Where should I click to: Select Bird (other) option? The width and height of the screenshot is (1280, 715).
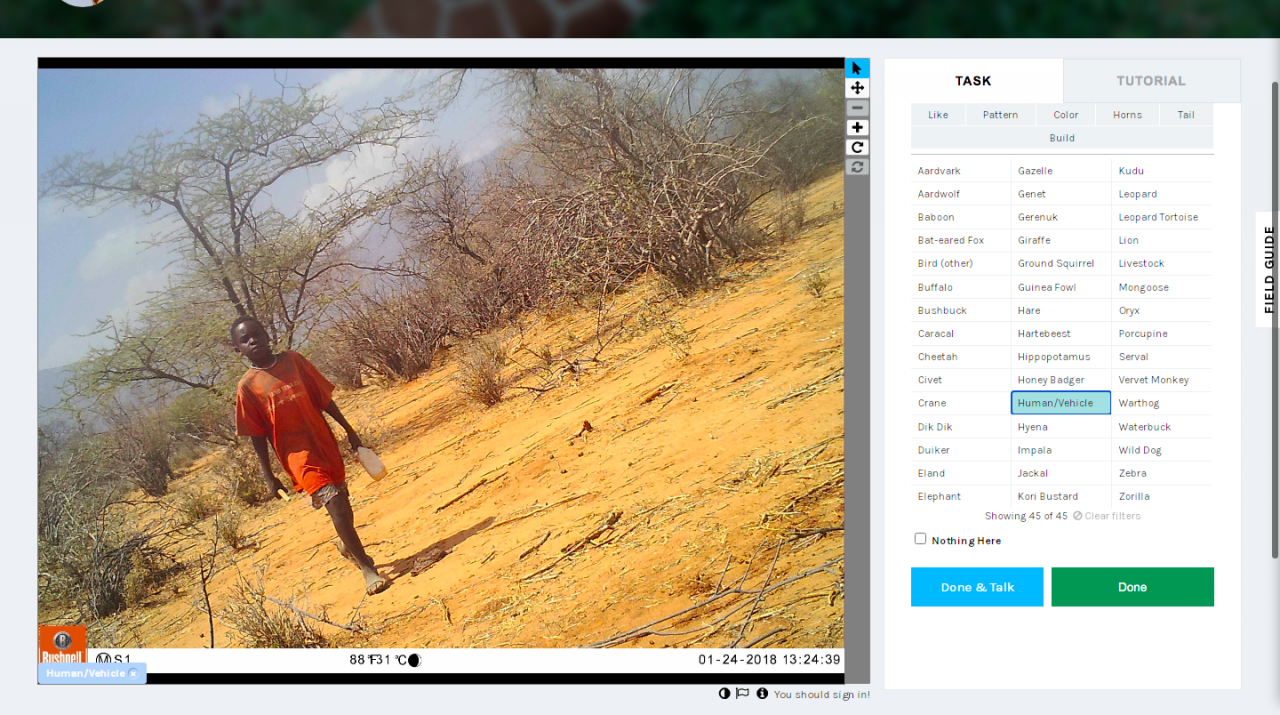click(x=961, y=264)
